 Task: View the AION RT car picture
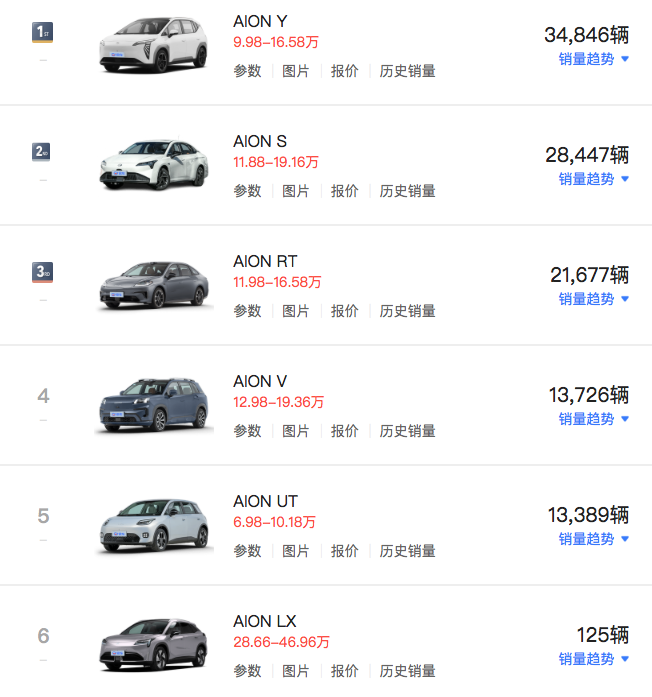(x=154, y=284)
